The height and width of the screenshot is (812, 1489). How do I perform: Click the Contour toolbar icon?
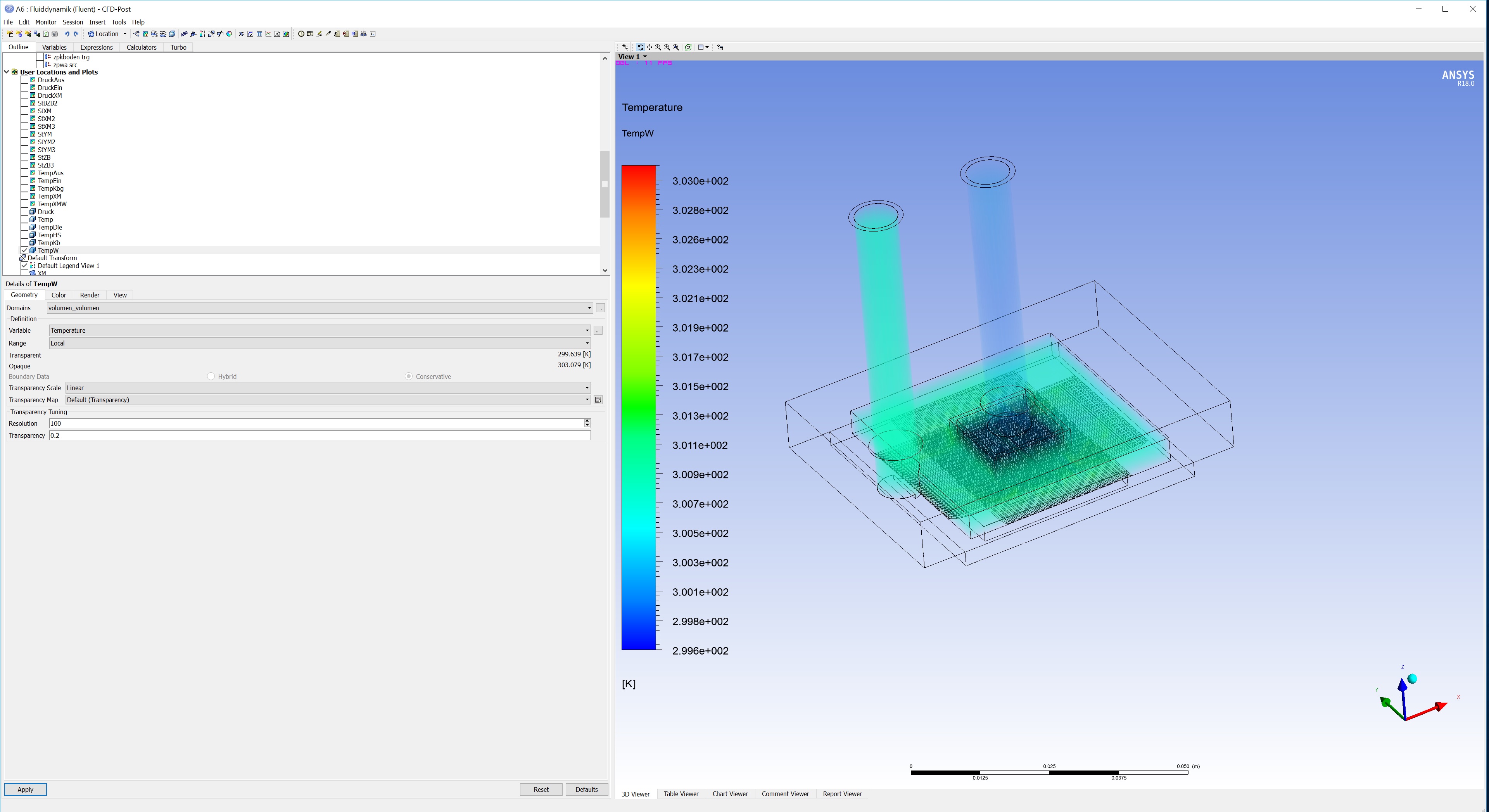click(x=146, y=34)
